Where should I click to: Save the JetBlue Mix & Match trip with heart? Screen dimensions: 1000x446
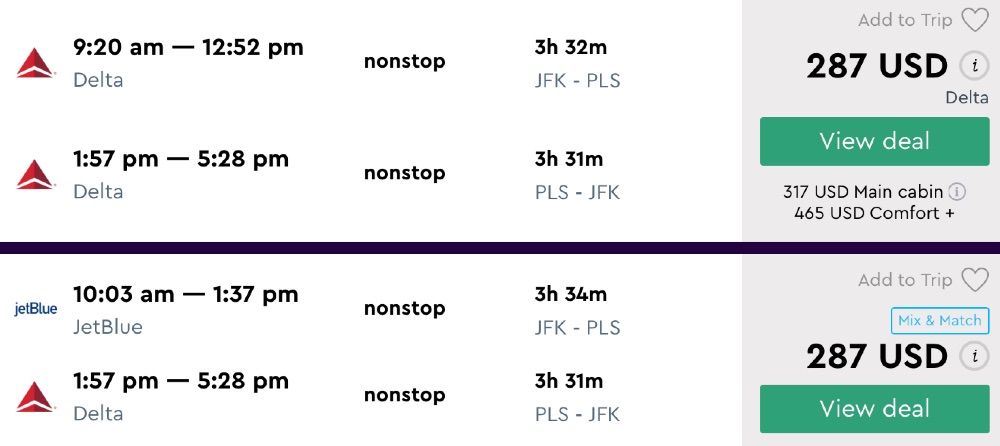pyautogui.click(x=974, y=280)
